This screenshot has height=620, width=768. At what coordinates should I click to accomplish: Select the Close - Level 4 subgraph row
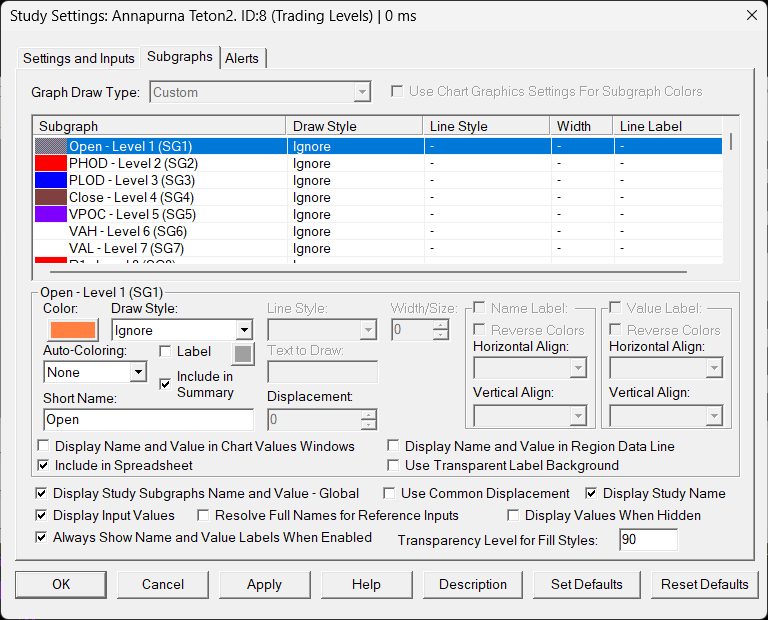point(131,197)
